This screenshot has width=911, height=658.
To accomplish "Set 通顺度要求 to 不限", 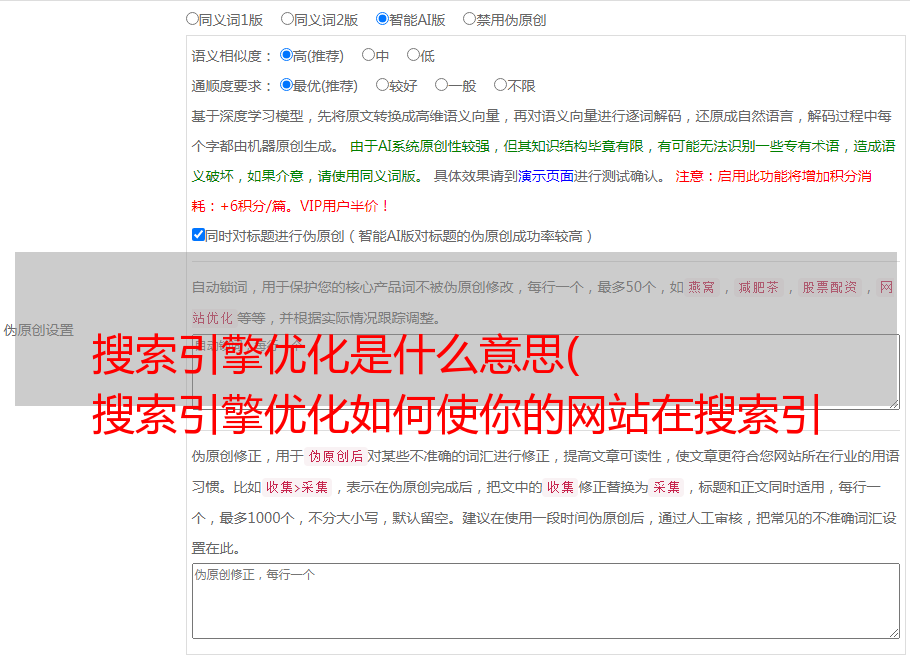I will [x=500, y=85].
